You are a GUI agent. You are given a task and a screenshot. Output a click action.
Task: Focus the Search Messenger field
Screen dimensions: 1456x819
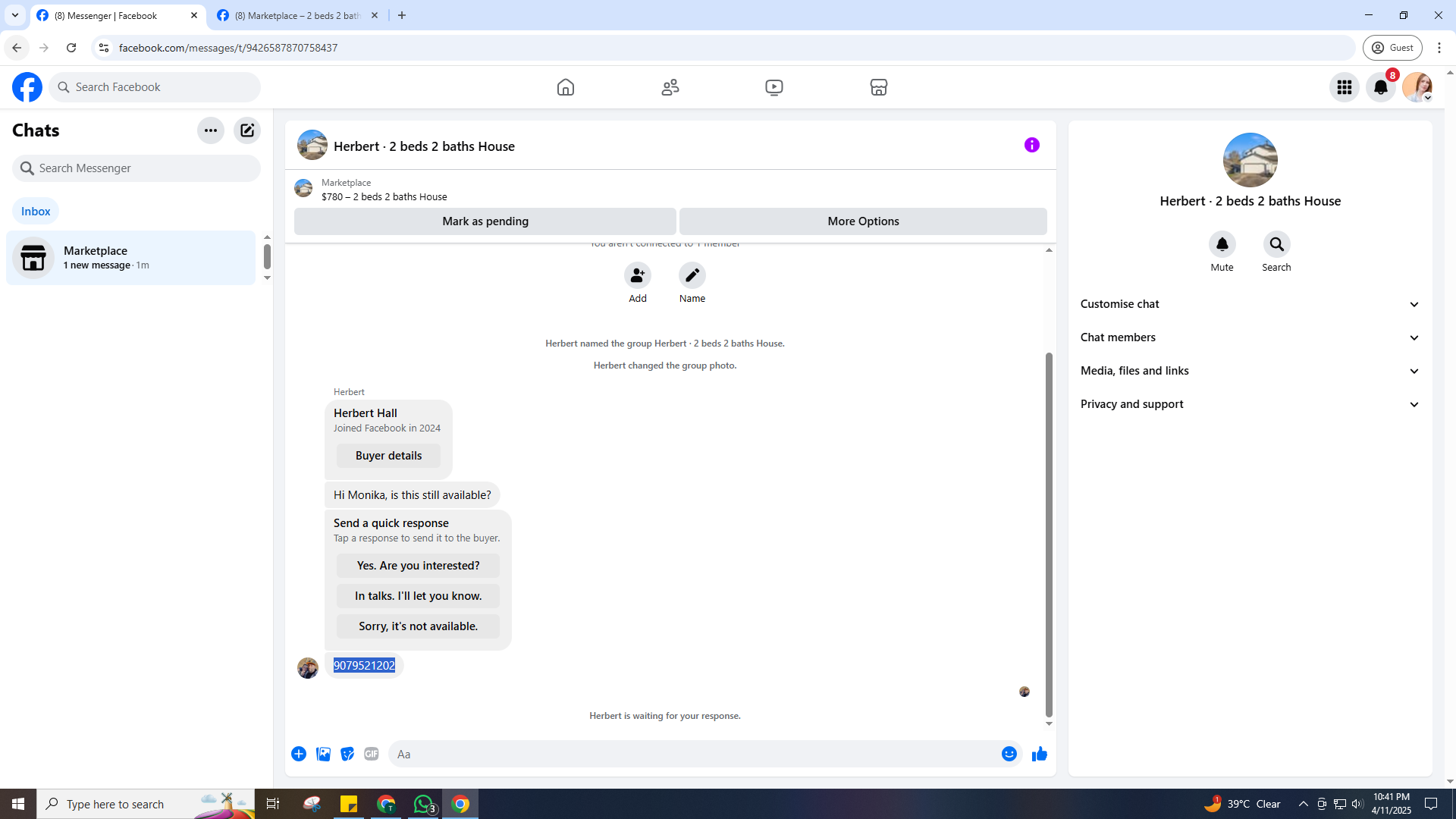click(x=136, y=168)
